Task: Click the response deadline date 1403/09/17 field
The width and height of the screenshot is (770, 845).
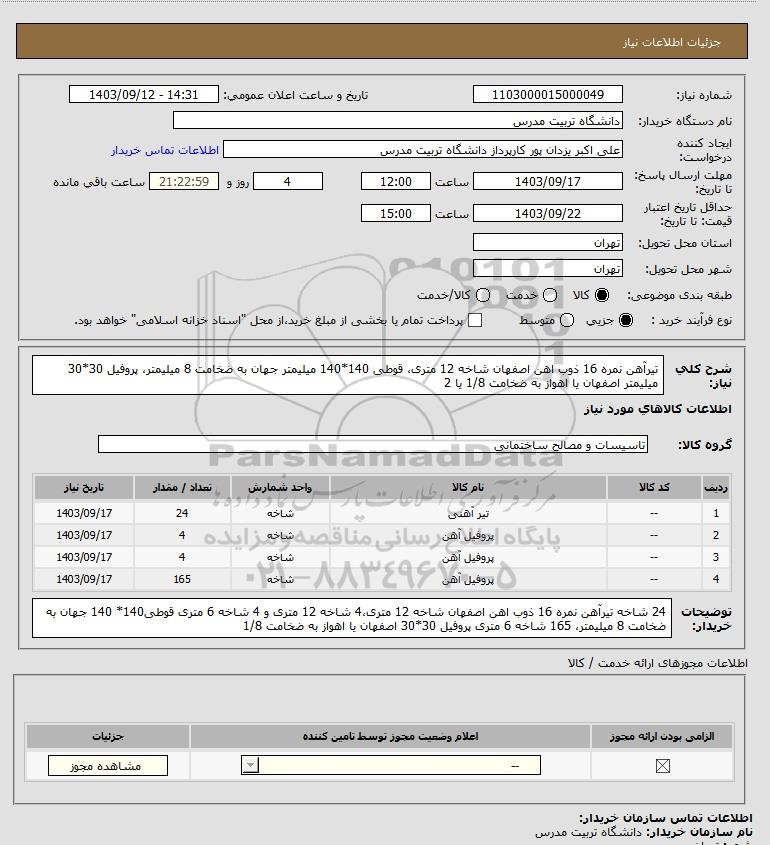Action: click(x=547, y=182)
